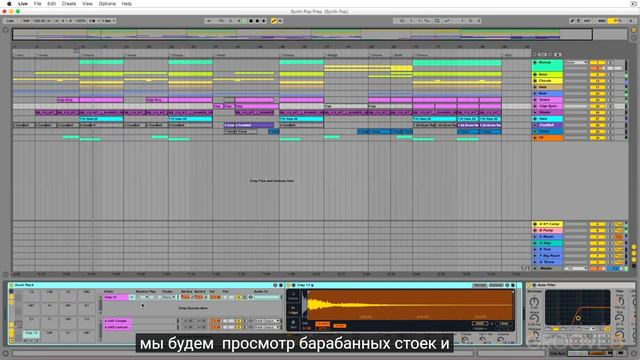Toggle the info view circle at bottom-left
Image resolution: width=640 pixels, height=360 pixels.
[x=5, y=353]
